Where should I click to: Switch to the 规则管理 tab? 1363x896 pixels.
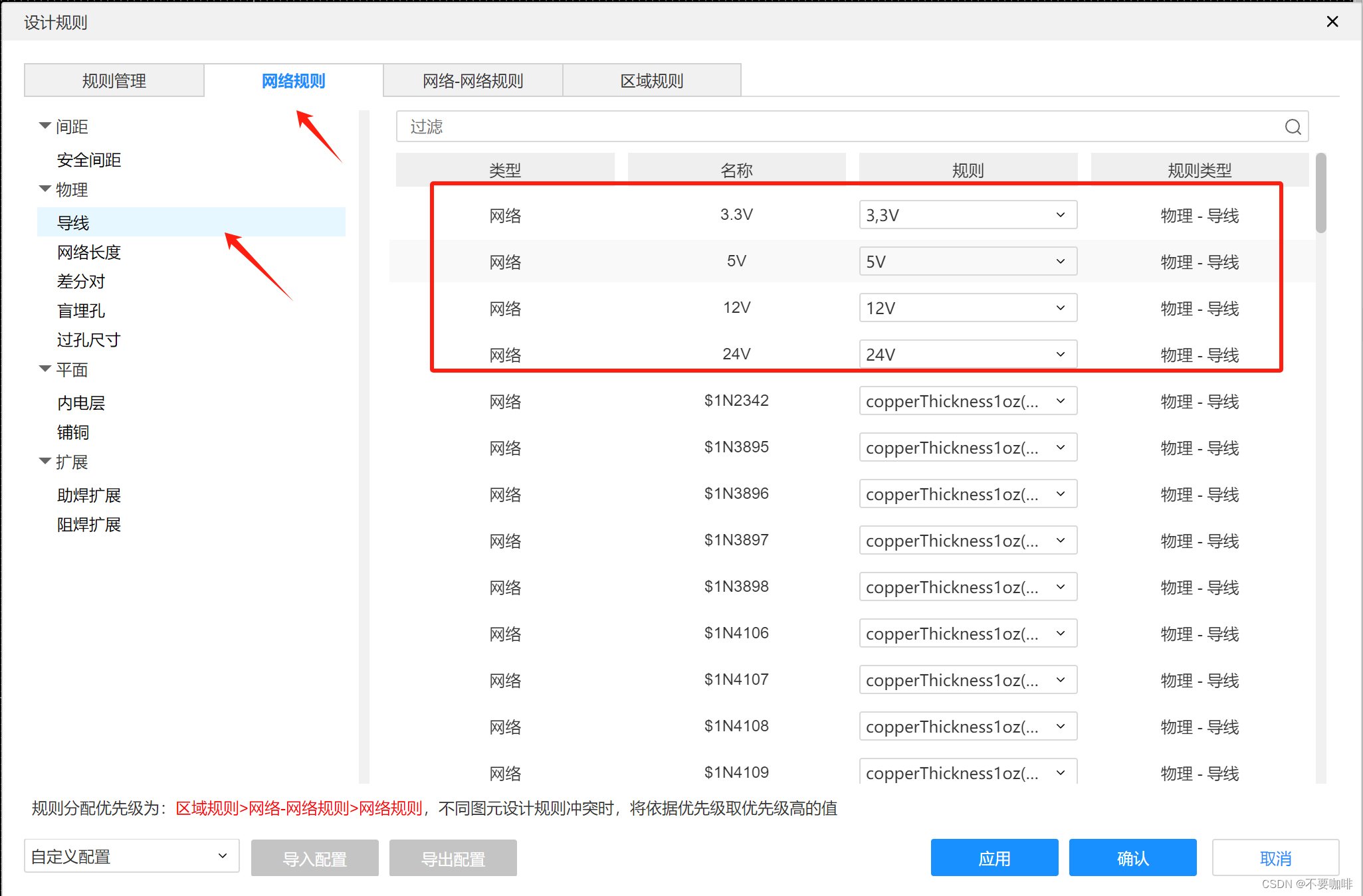(114, 81)
